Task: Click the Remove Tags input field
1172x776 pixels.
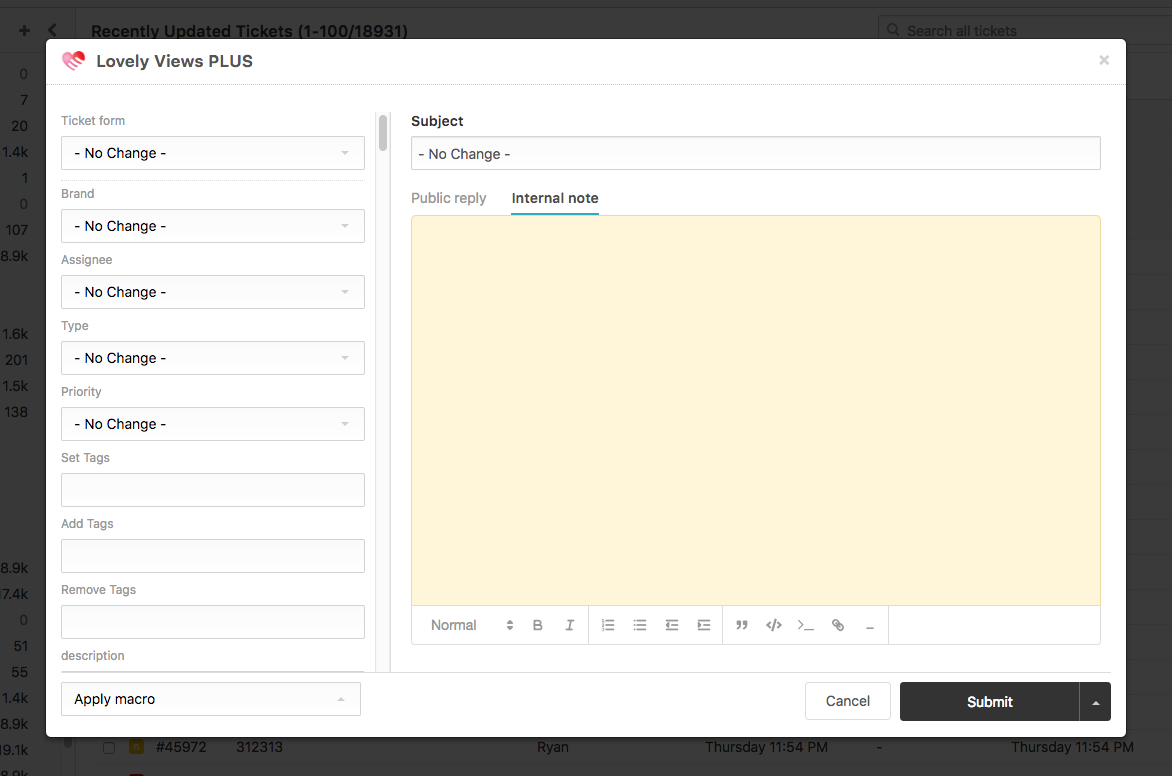Action: pos(213,622)
